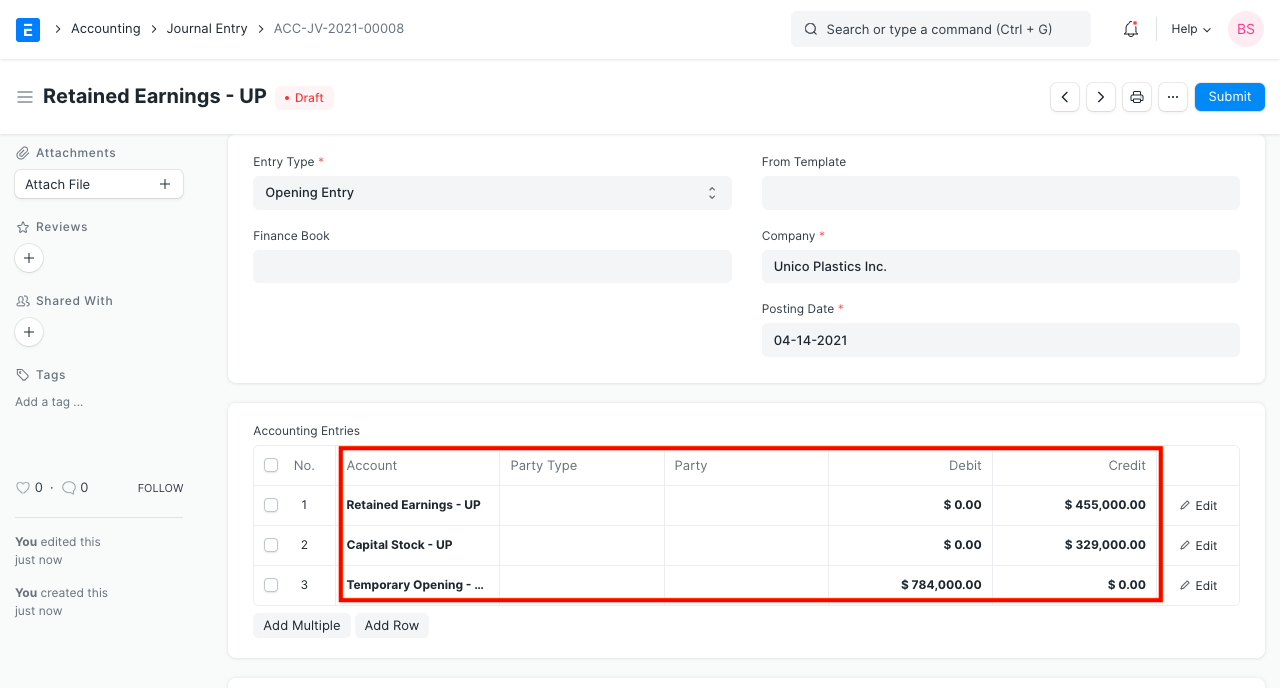Toggle the sidebar with the hamburger icon
Image resolution: width=1280 pixels, height=688 pixels.
25,96
